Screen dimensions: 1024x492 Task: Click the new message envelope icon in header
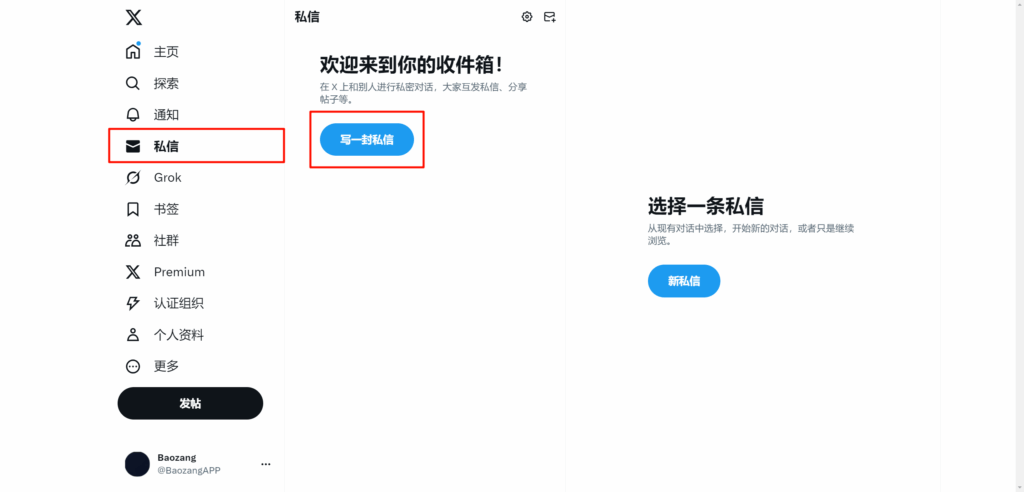click(550, 17)
